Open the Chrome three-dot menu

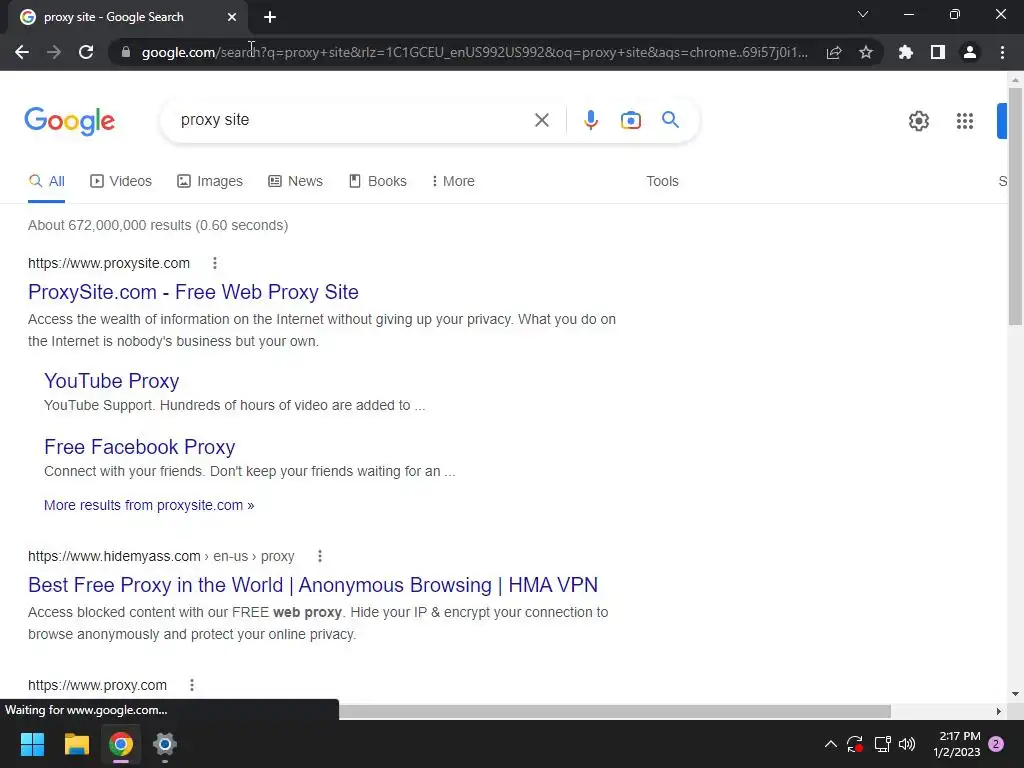coord(1002,52)
